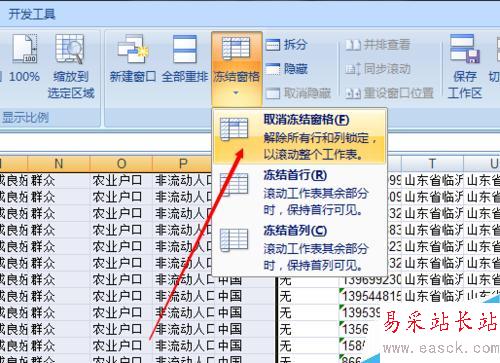Click the 冻结首列 menu icon
The height and width of the screenshot is (363, 500).
(x=234, y=240)
